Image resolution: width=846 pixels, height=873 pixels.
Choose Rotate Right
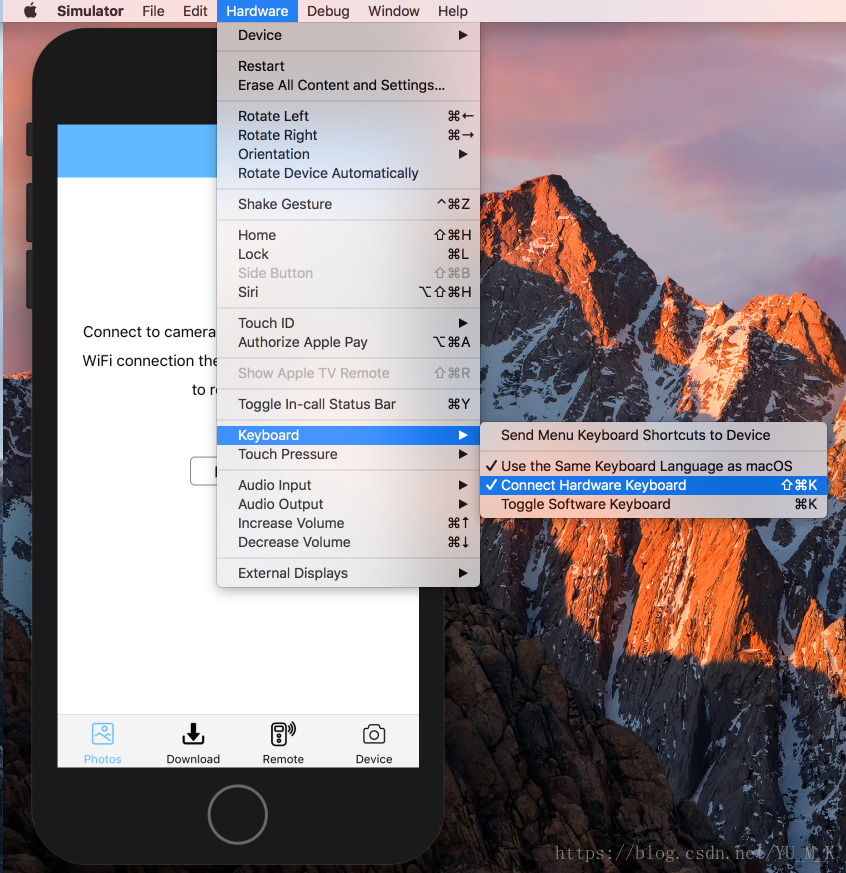[348, 135]
